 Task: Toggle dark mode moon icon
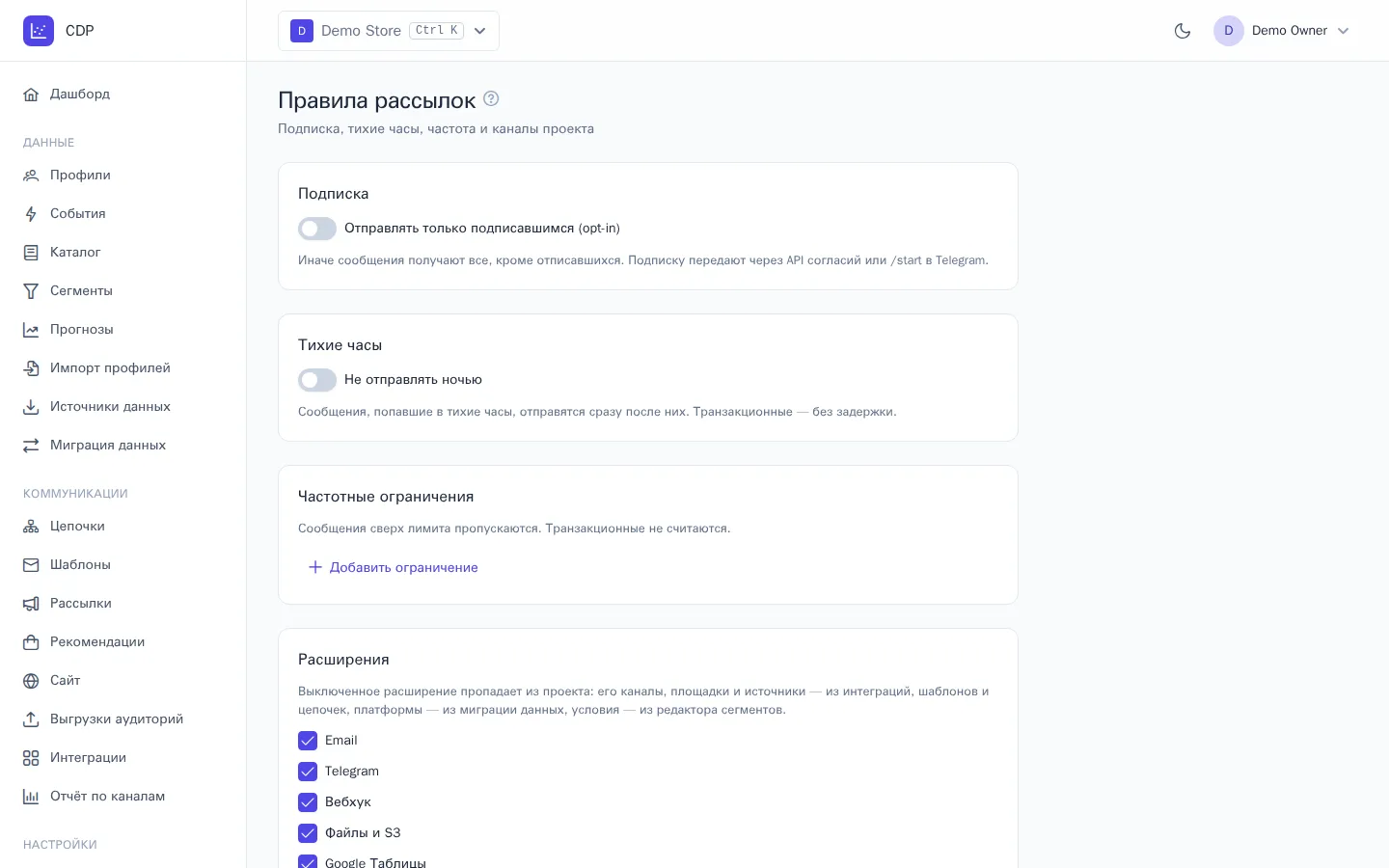[x=1183, y=31]
